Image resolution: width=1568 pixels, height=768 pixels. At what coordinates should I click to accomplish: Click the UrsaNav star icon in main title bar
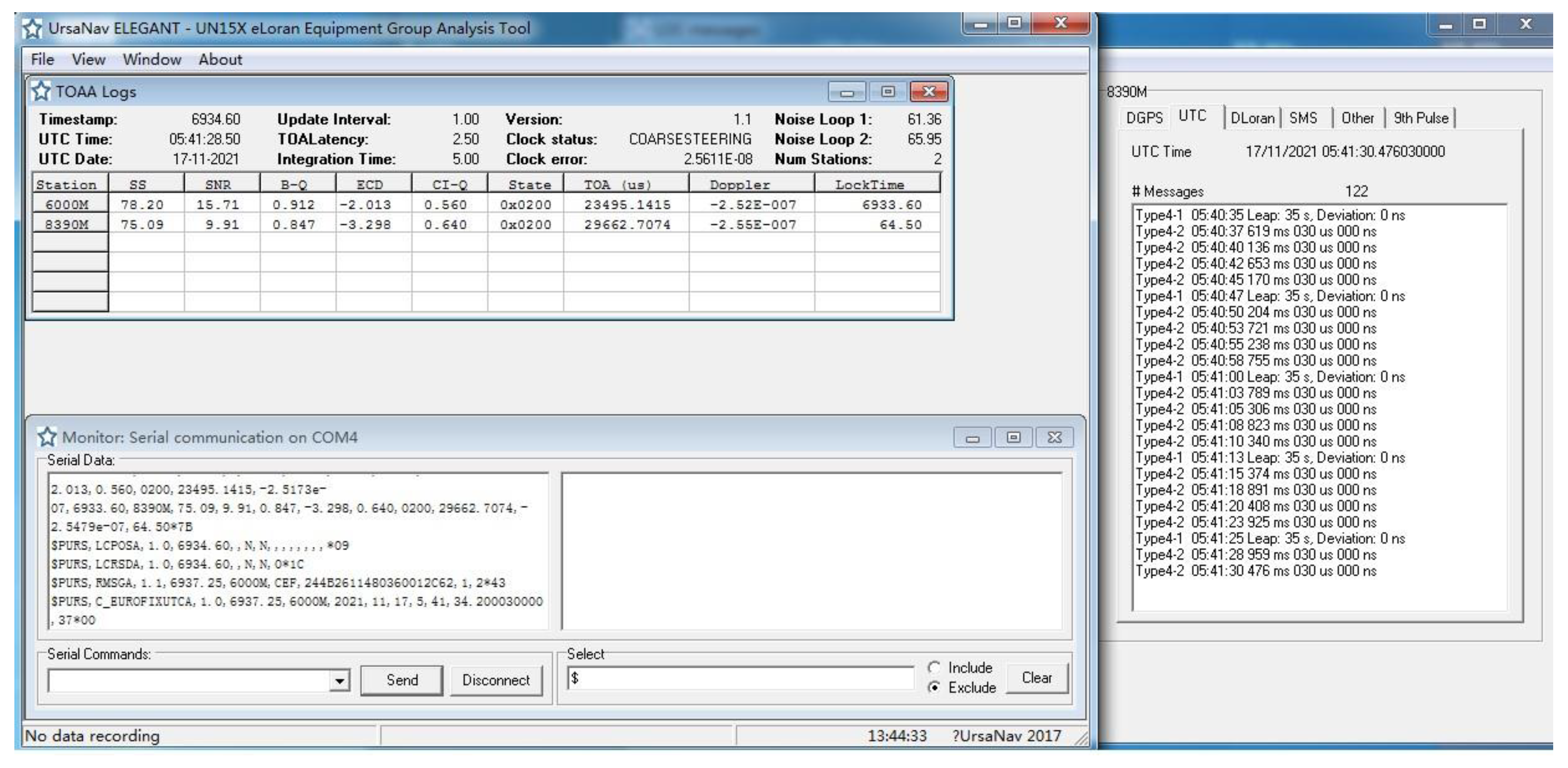point(32,28)
